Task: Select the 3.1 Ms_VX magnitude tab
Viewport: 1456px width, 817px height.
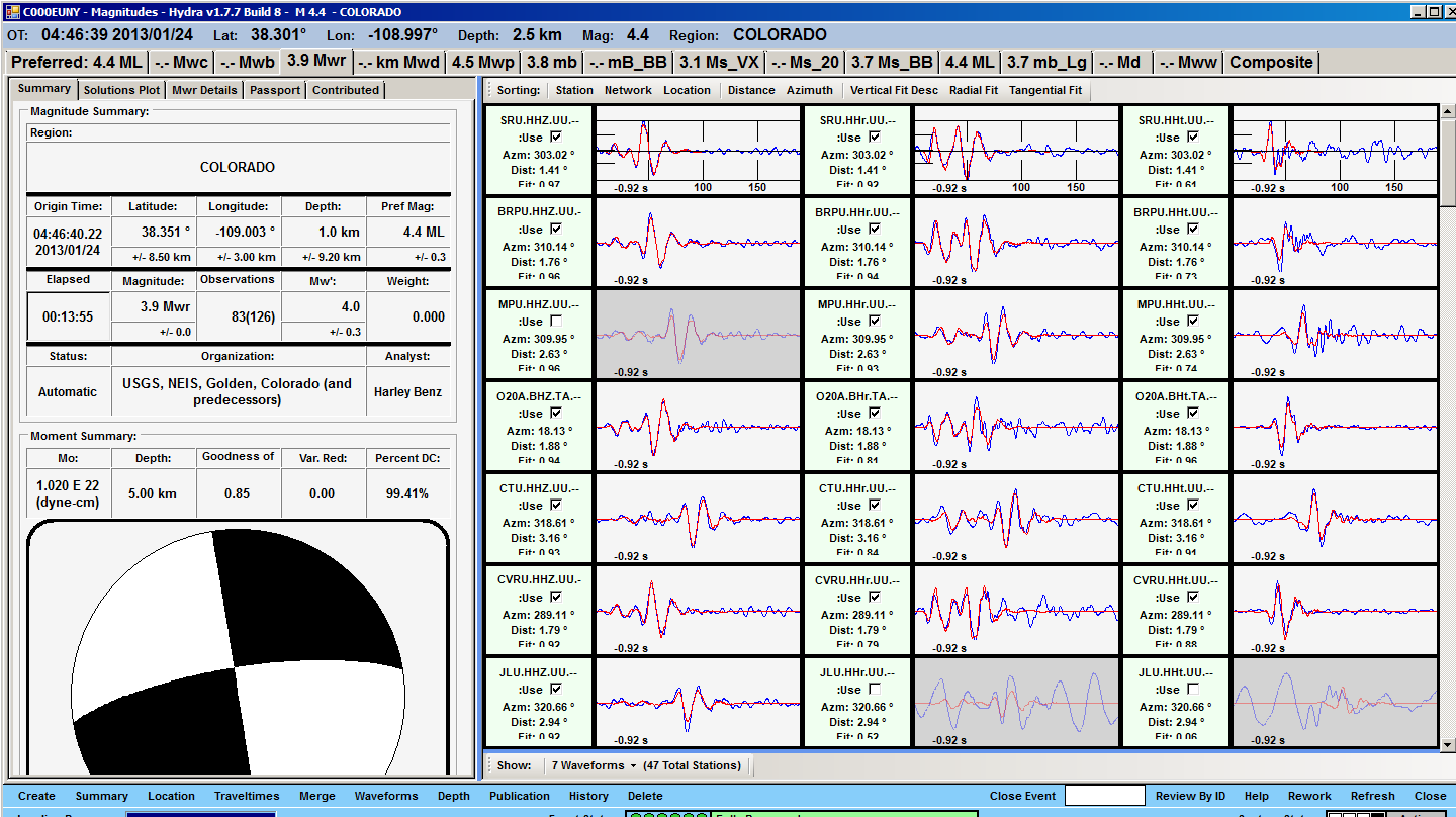Action: point(719,62)
